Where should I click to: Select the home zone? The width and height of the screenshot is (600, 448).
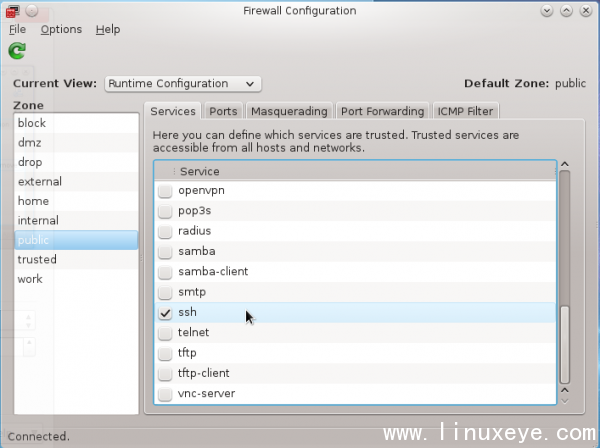pos(76,201)
